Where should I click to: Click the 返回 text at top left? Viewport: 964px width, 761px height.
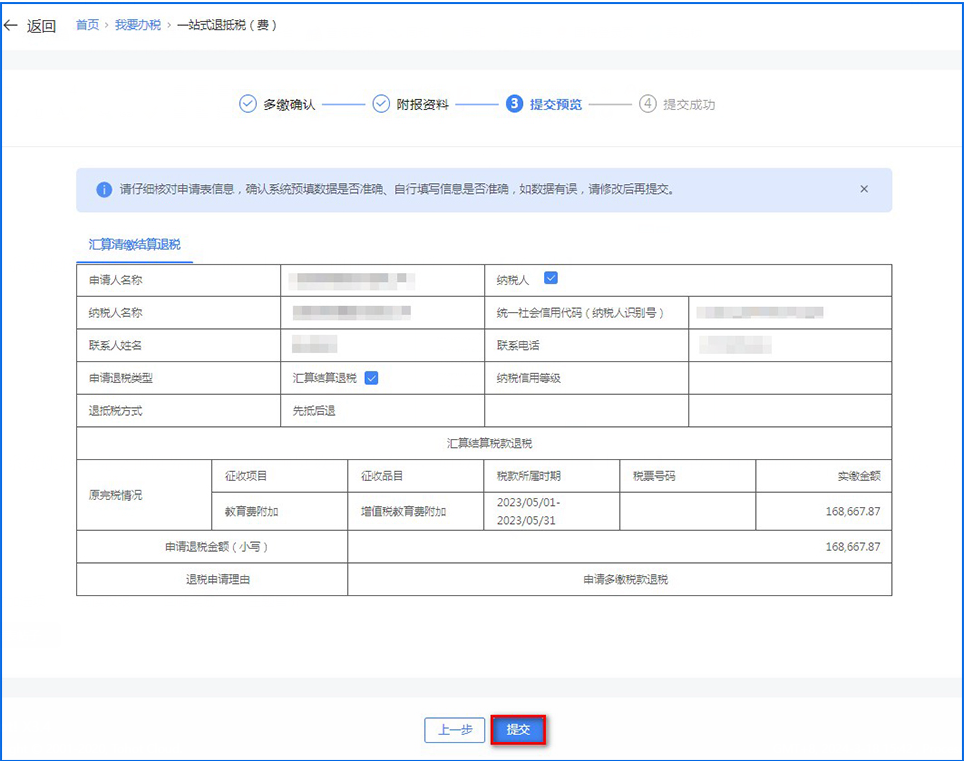click(x=41, y=26)
